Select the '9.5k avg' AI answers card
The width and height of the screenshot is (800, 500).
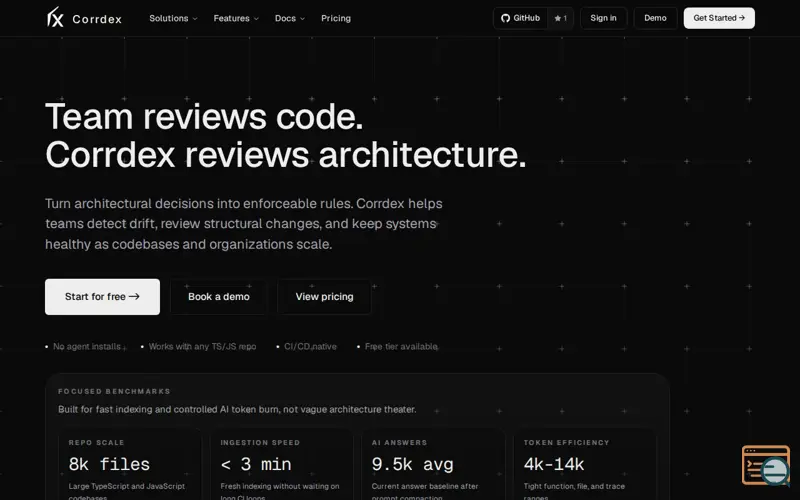[x=433, y=466]
